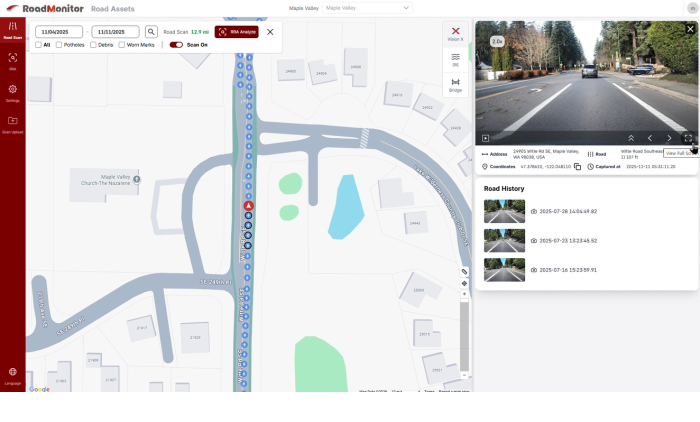The width and height of the screenshot is (700, 422).
Task: Check the All filter checkbox
Action: (38, 45)
